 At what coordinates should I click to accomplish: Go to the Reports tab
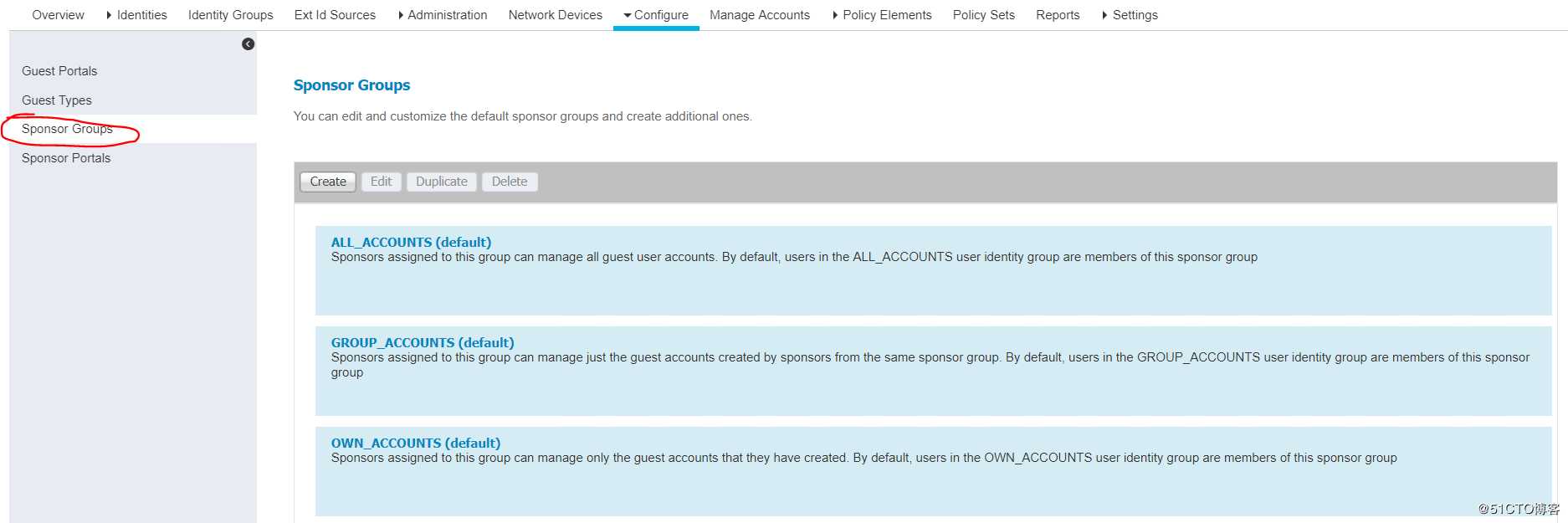click(1058, 15)
